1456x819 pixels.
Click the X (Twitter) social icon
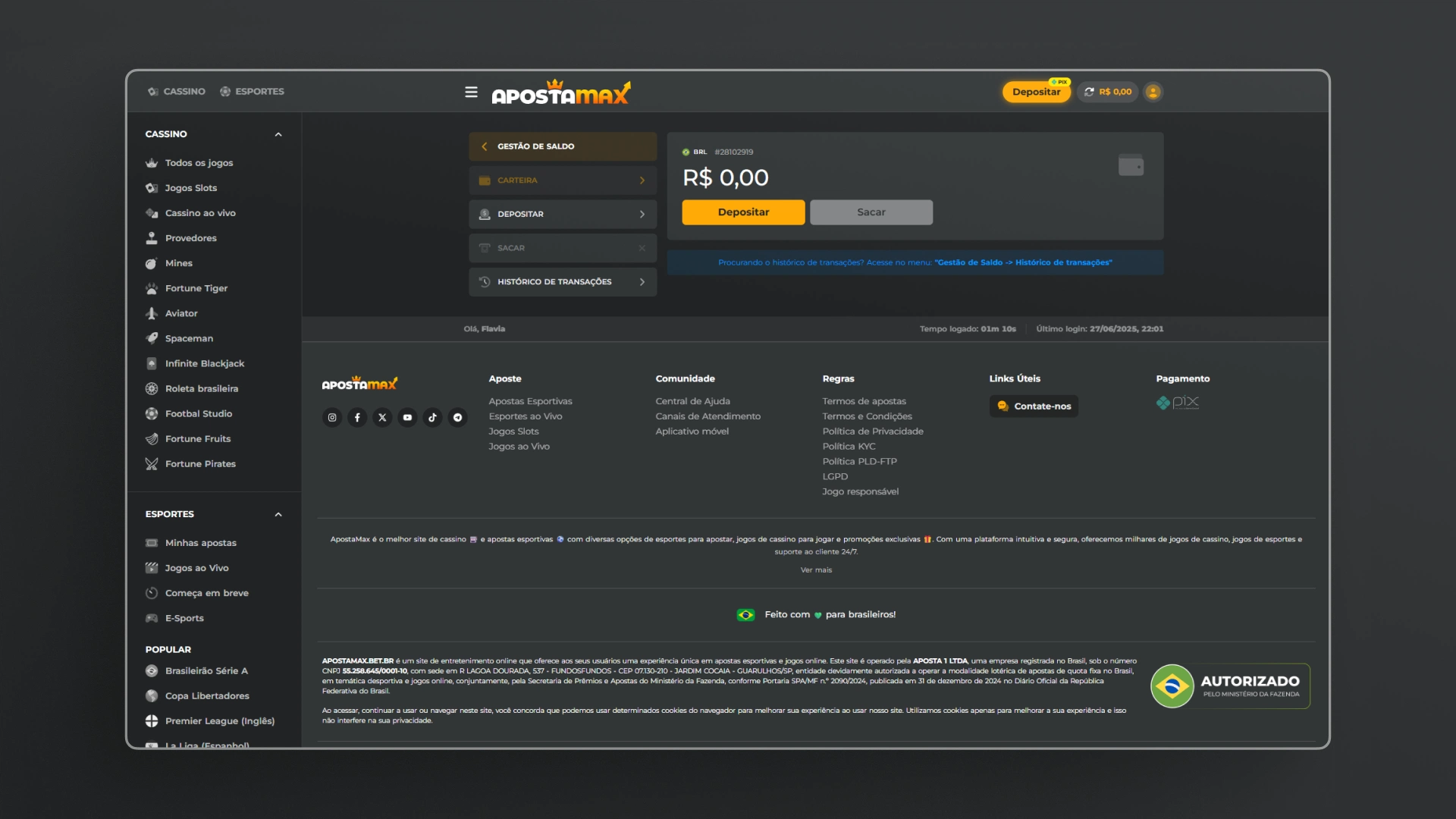[382, 417]
